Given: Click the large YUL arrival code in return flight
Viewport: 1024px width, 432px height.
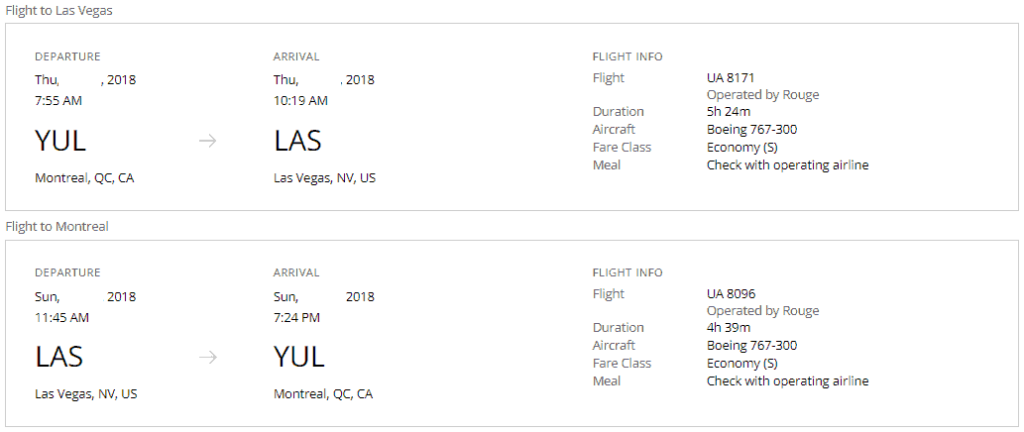Looking at the screenshot, I should pos(299,357).
